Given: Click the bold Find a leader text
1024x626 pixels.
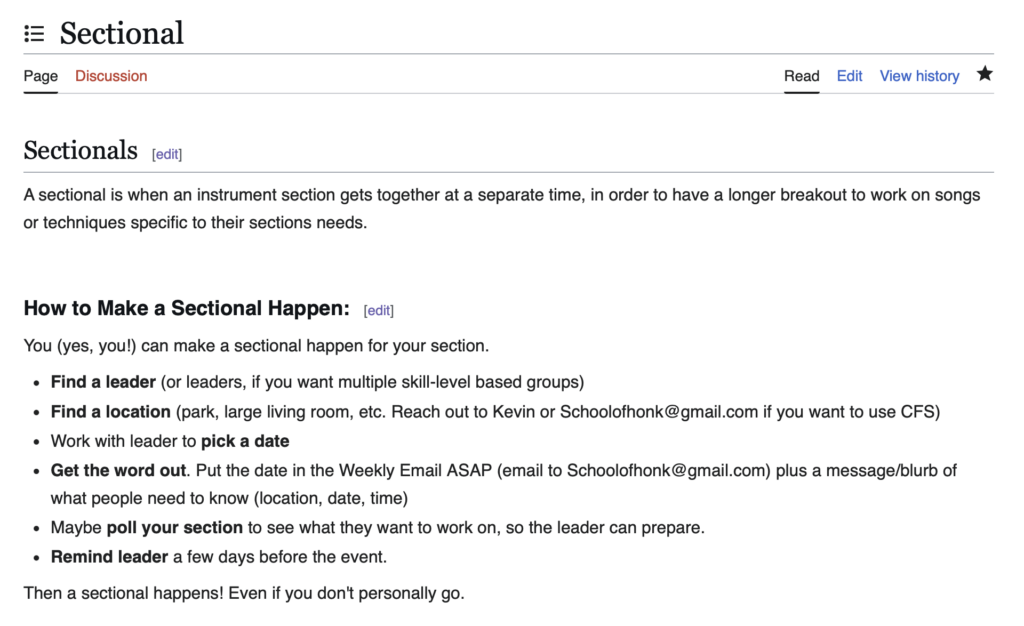Looking at the screenshot, I should tap(103, 382).
